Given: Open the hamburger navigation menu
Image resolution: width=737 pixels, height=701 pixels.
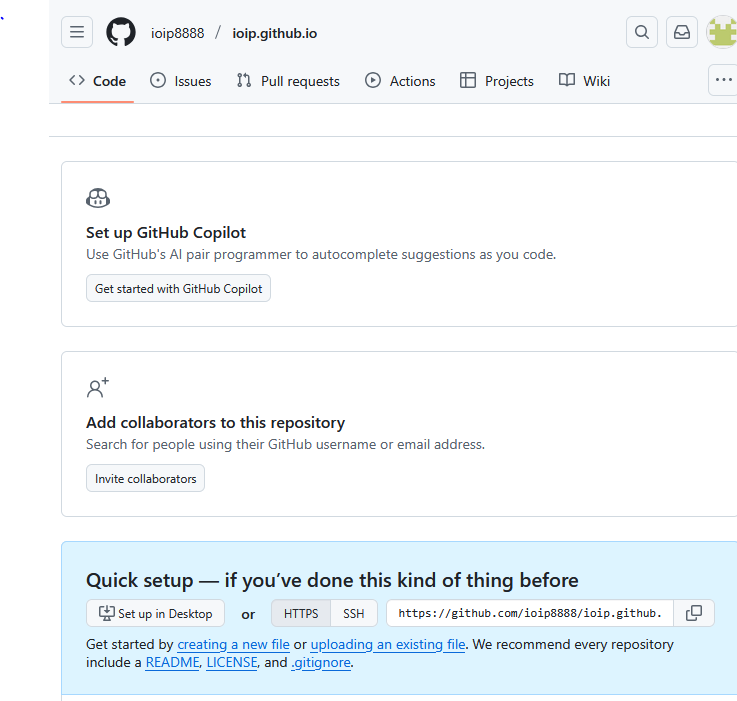Looking at the screenshot, I should [x=77, y=32].
